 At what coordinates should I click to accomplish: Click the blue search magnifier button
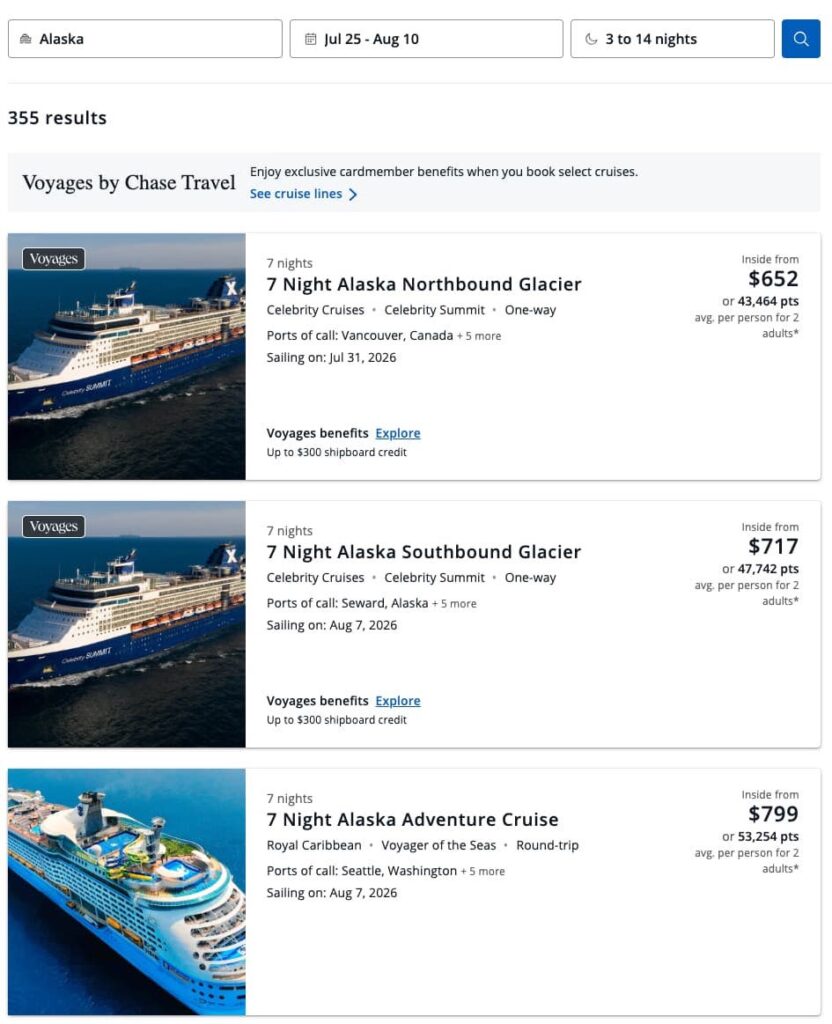click(x=801, y=38)
